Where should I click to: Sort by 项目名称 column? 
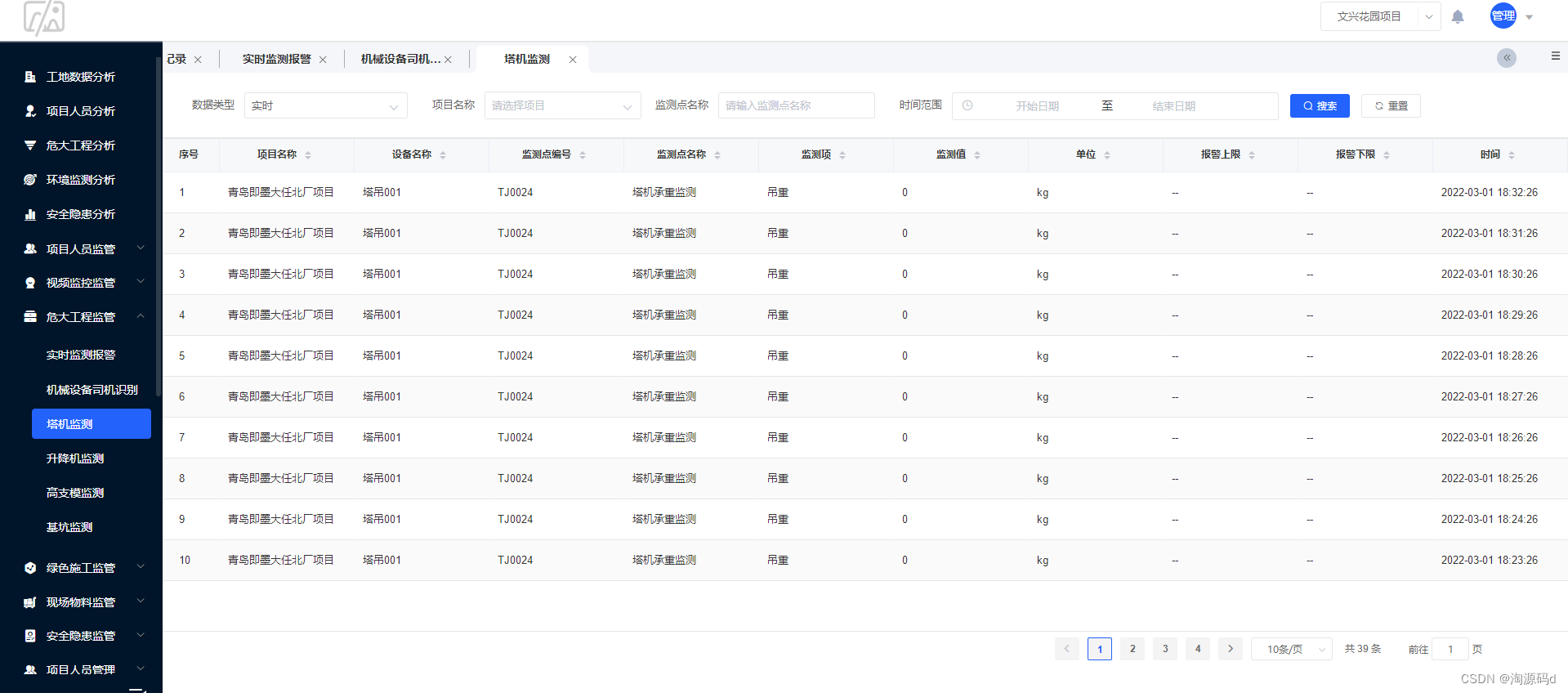[308, 154]
